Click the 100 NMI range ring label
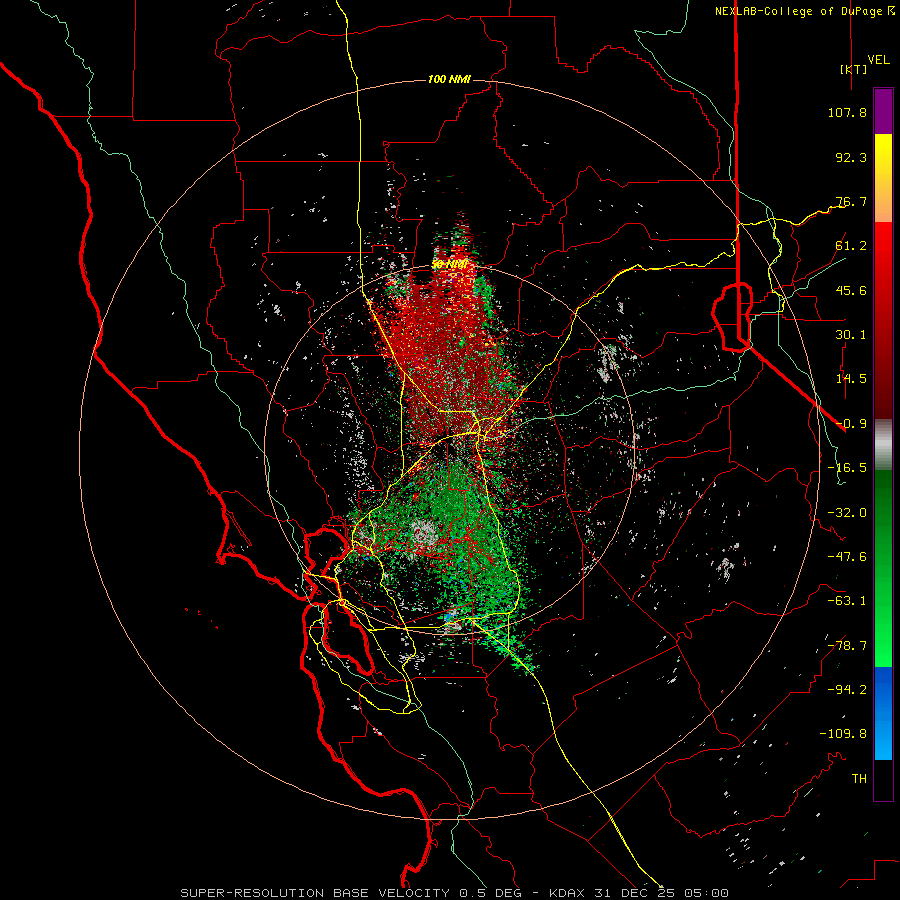The image size is (900, 900). pos(449,79)
